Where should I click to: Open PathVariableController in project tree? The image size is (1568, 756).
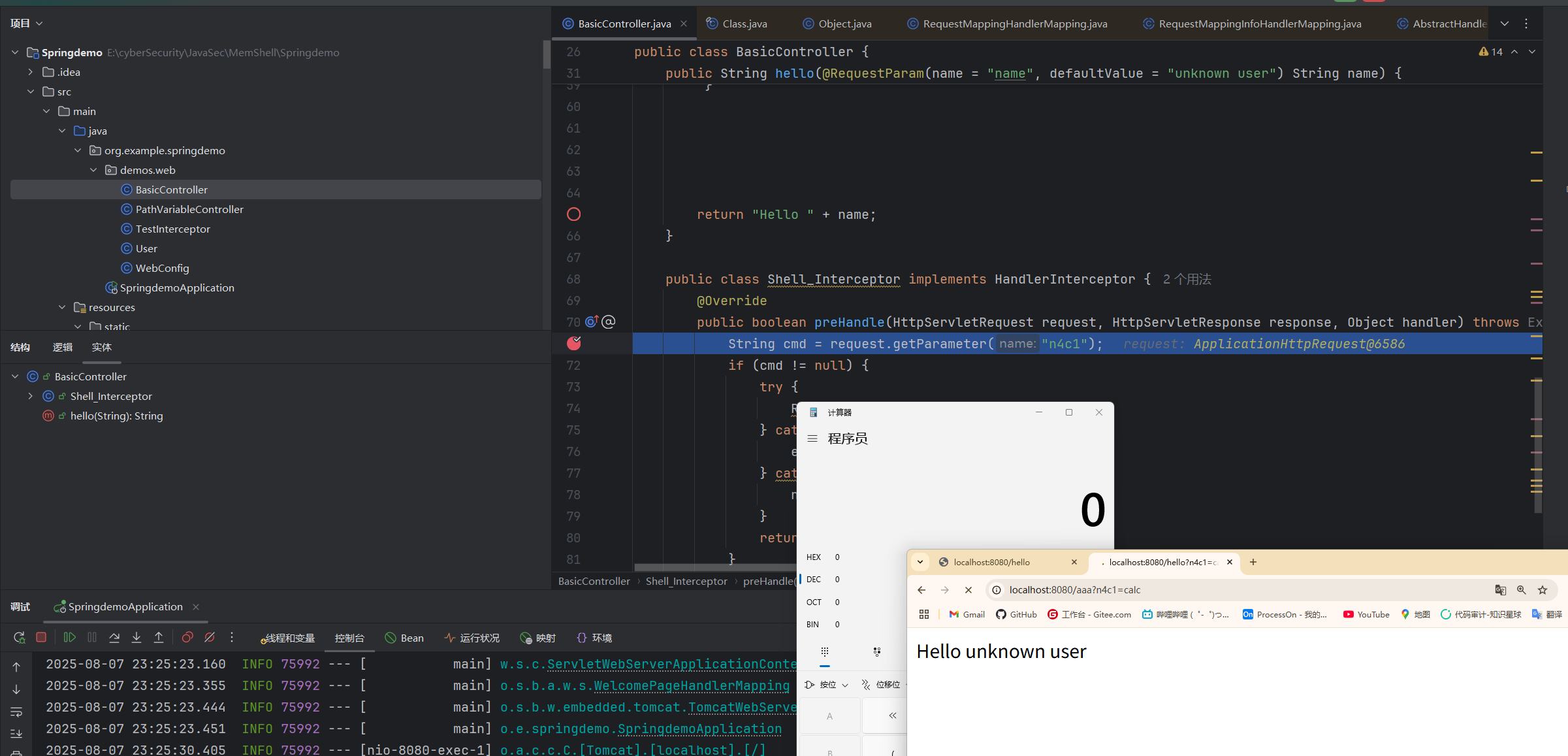[189, 209]
